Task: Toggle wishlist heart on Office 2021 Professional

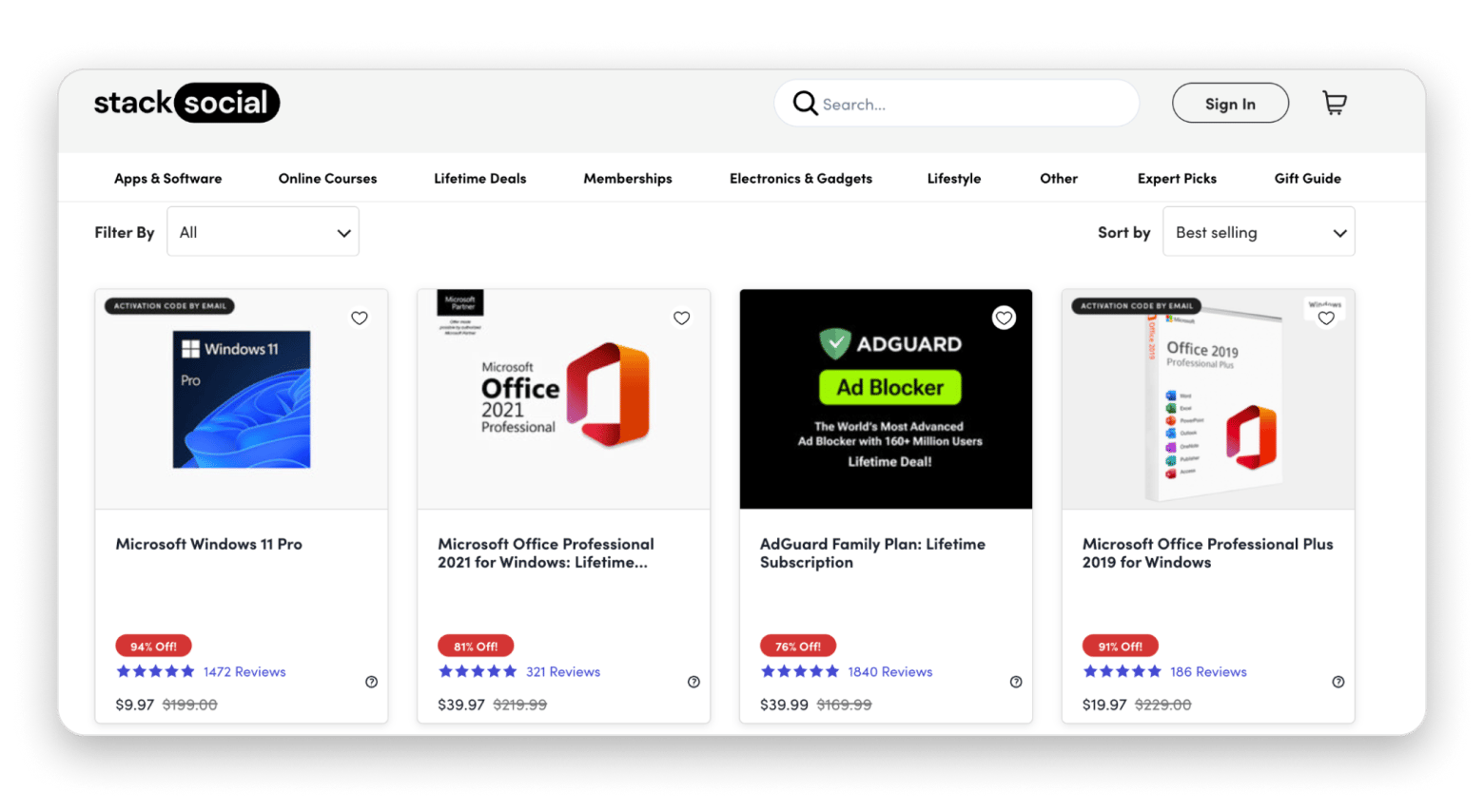Action: [x=681, y=319]
